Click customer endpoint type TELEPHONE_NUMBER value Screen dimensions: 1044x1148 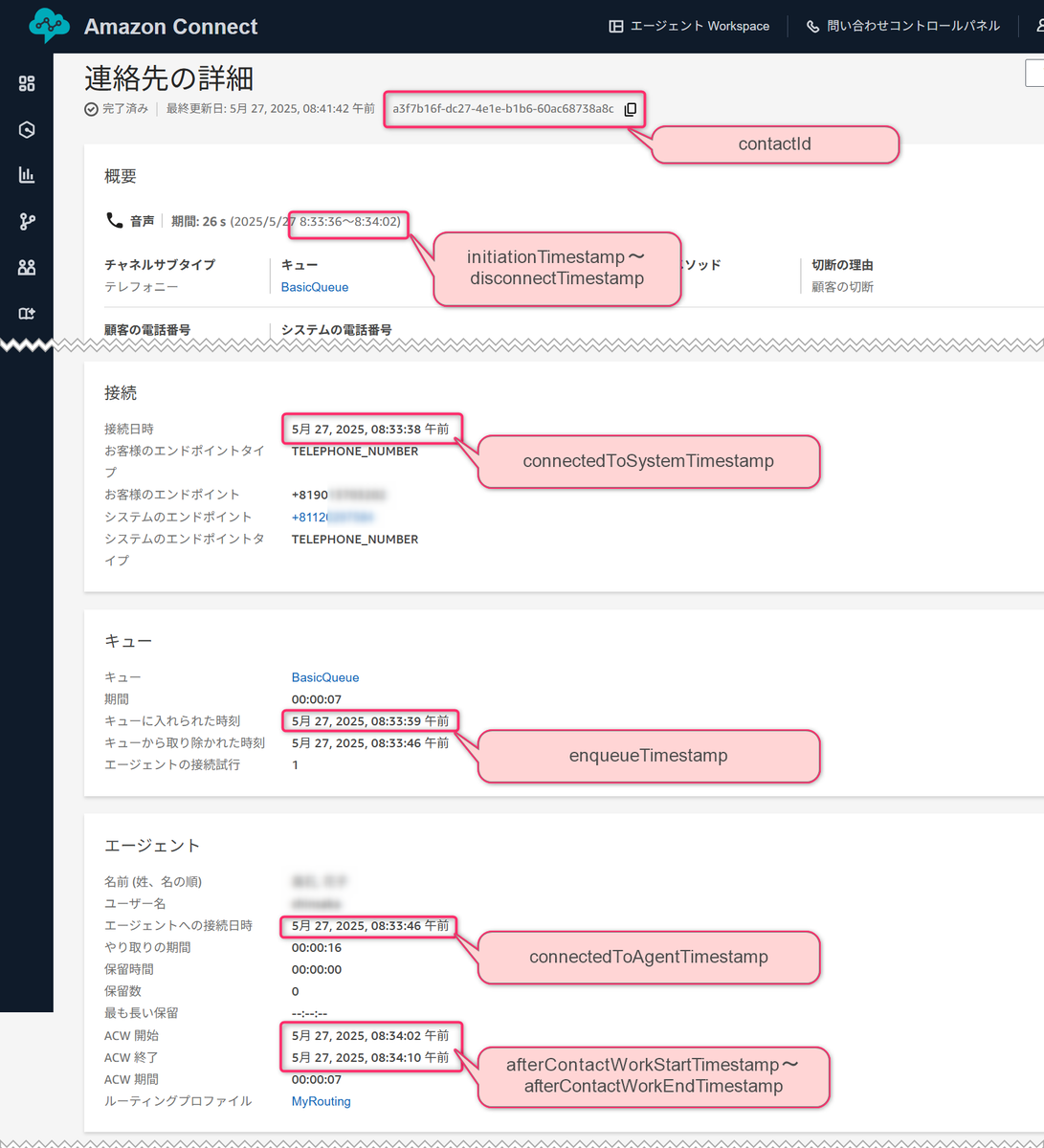pyautogui.click(x=355, y=452)
